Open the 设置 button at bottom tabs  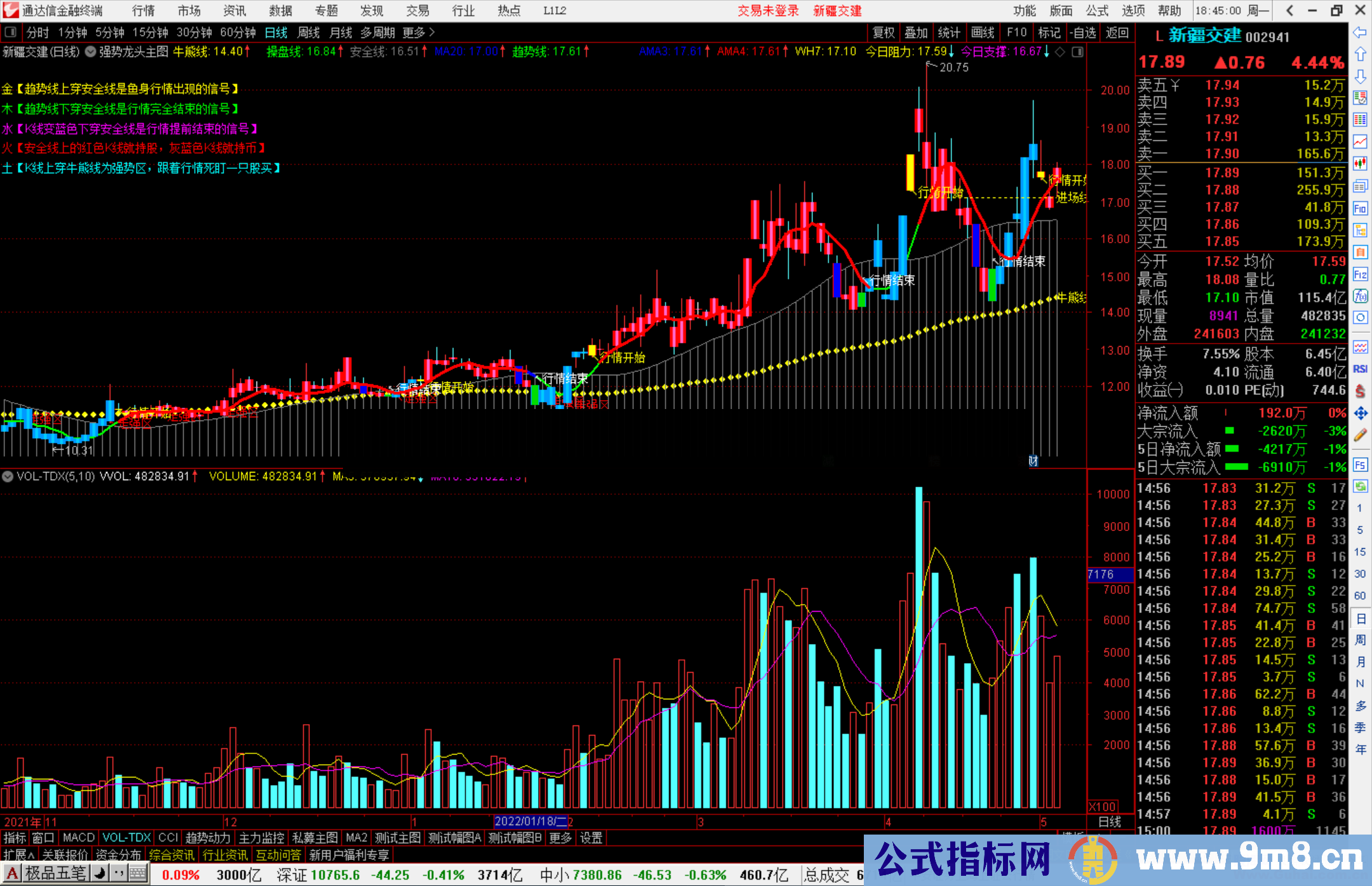pos(591,838)
